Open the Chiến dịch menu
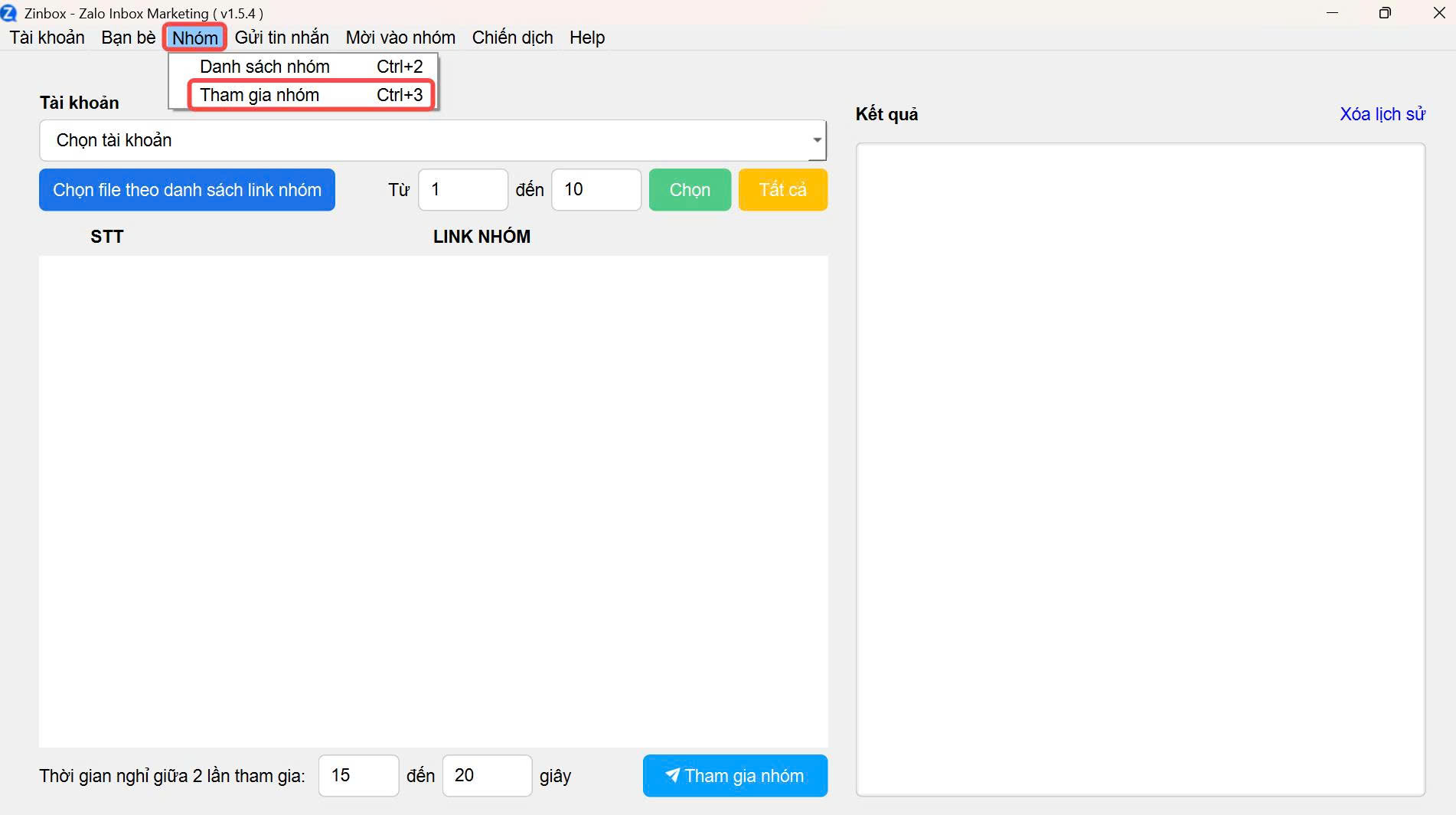The height and width of the screenshot is (815, 1456). click(x=512, y=38)
